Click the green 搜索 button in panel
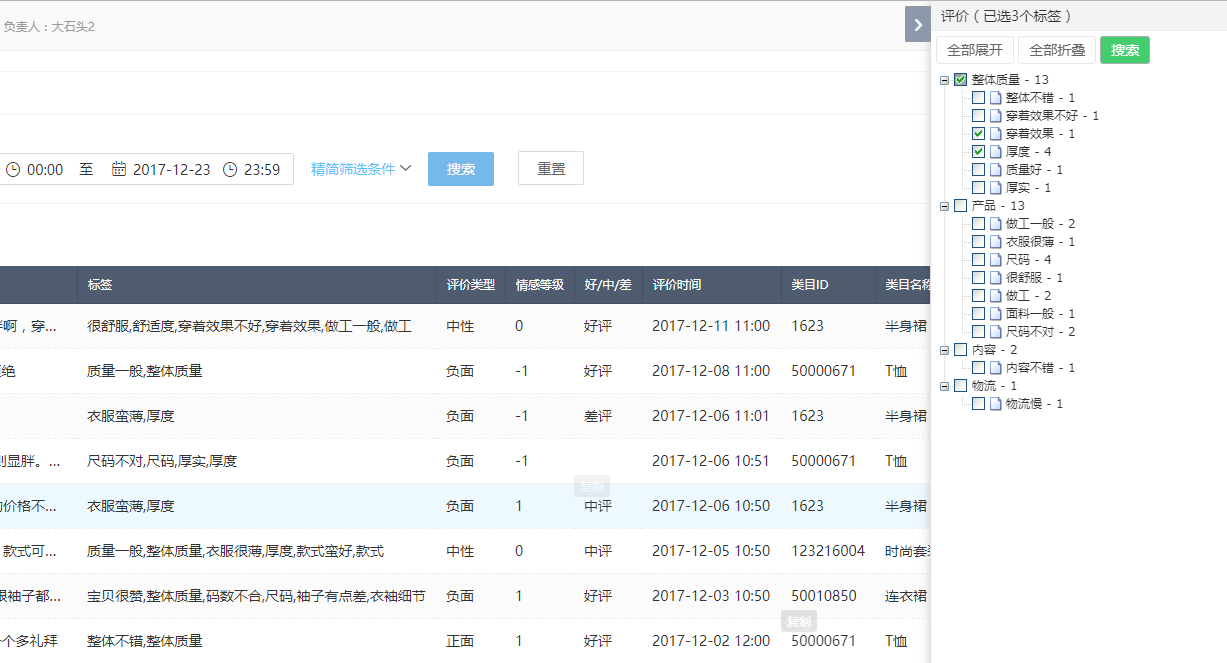Viewport: 1227px width, 663px height. 1124,50
